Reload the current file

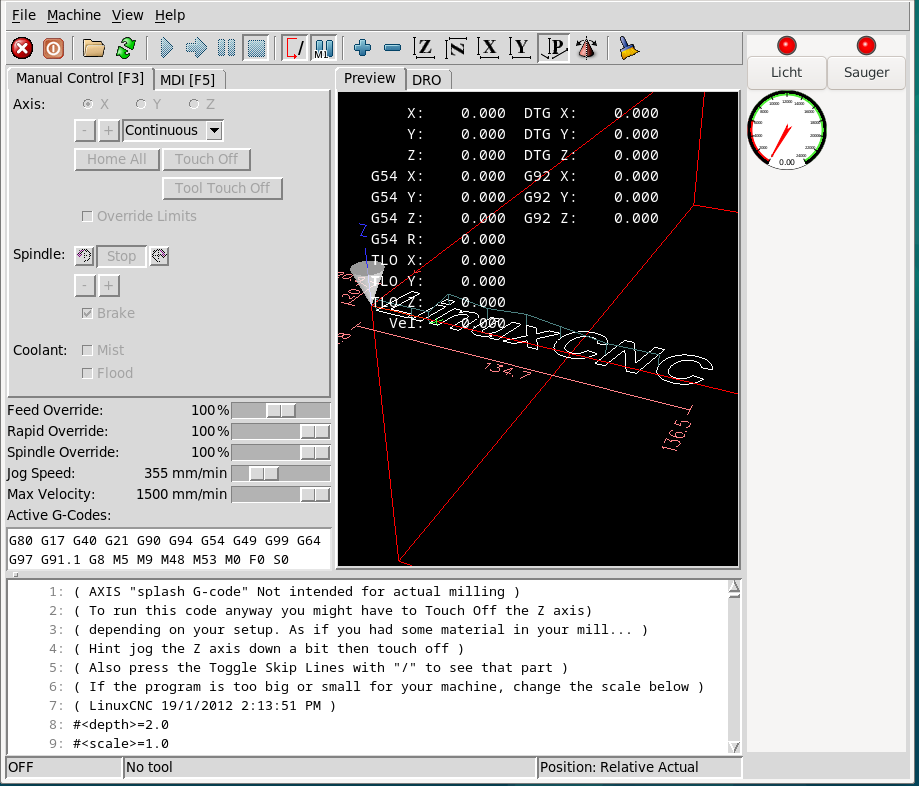coord(125,47)
